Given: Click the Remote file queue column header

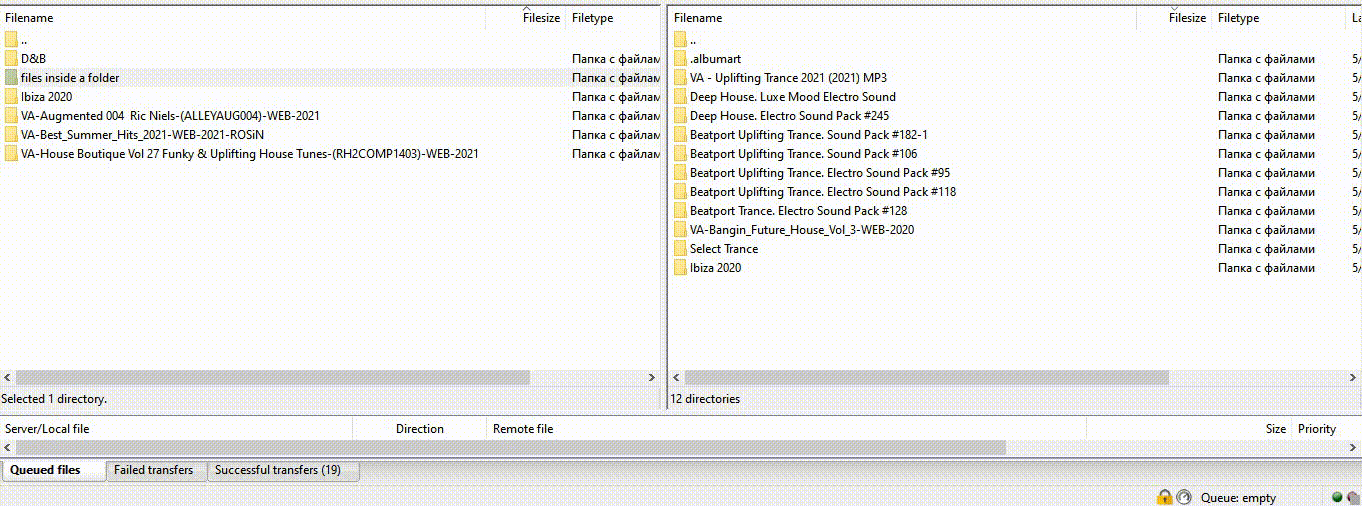Looking at the screenshot, I should 787,429.
